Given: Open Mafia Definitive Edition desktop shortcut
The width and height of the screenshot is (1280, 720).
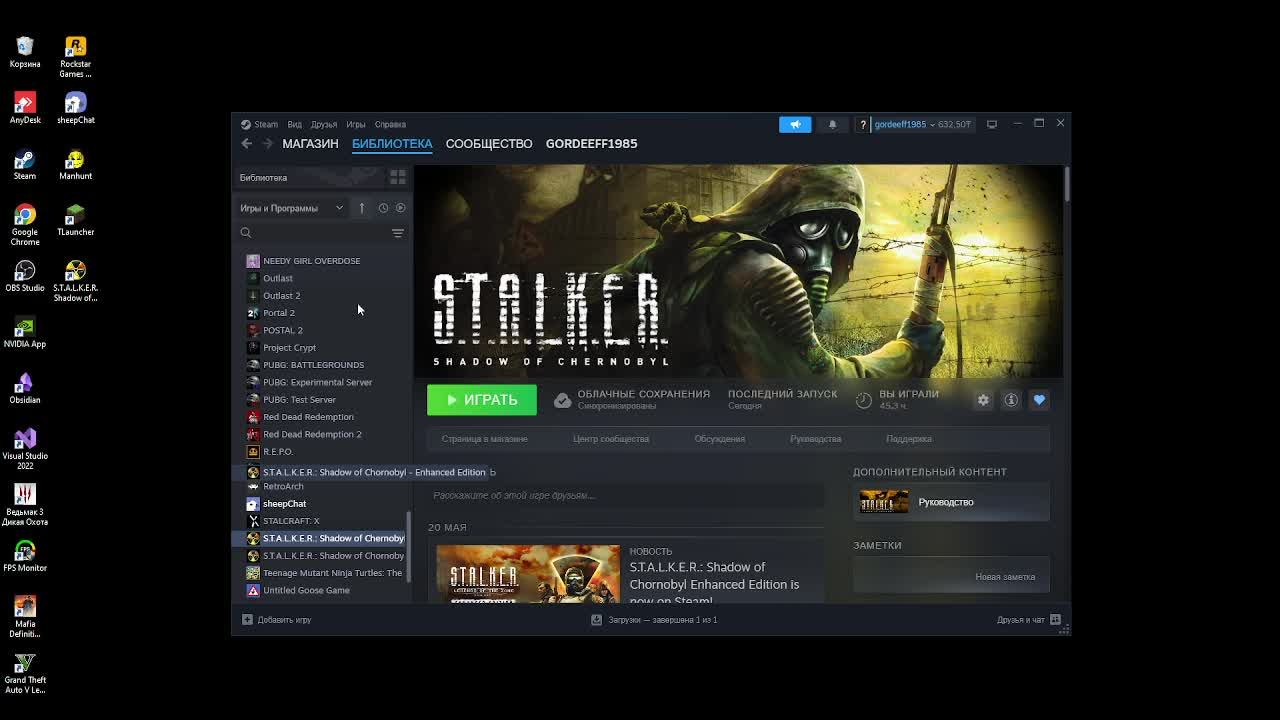Looking at the screenshot, I should pos(25,617).
